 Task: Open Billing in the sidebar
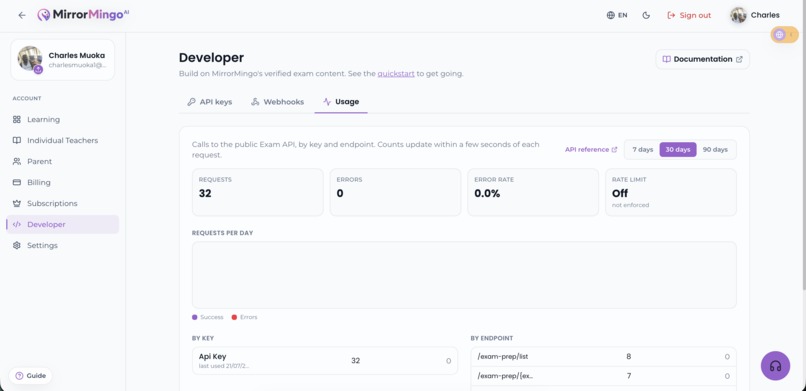(62, 182)
